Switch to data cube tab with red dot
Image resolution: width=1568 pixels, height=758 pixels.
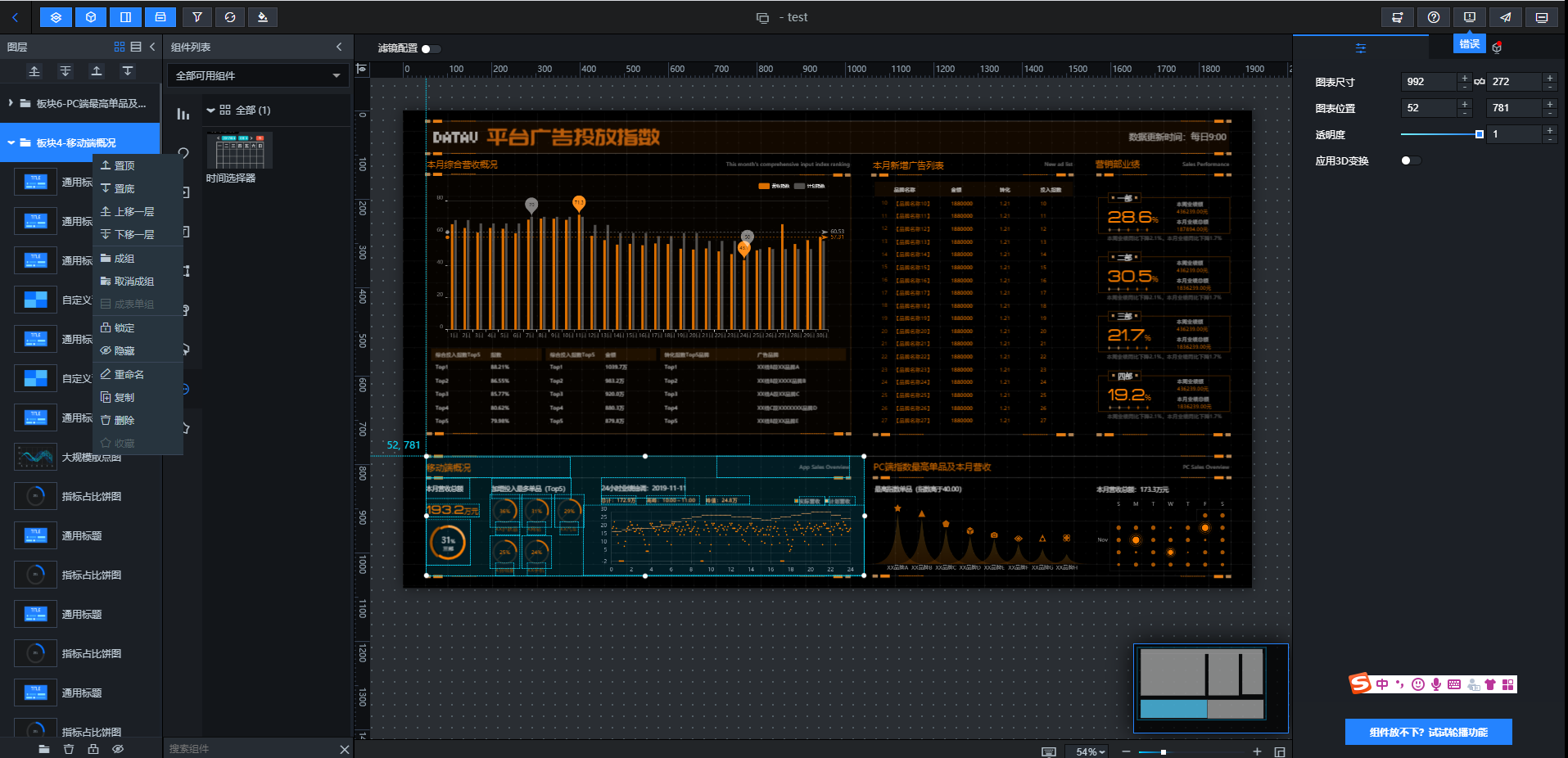tap(1497, 47)
